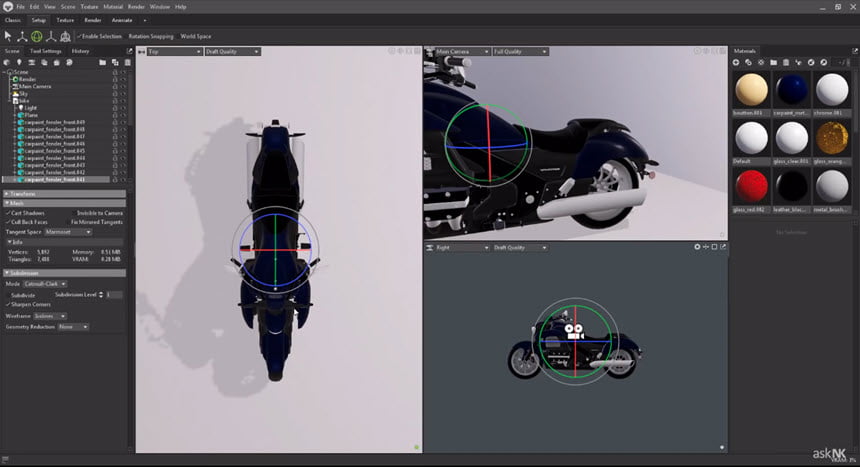Click the new folder icon in Scene panel
The height and width of the screenshot is (467, 860).
point(103,63)
